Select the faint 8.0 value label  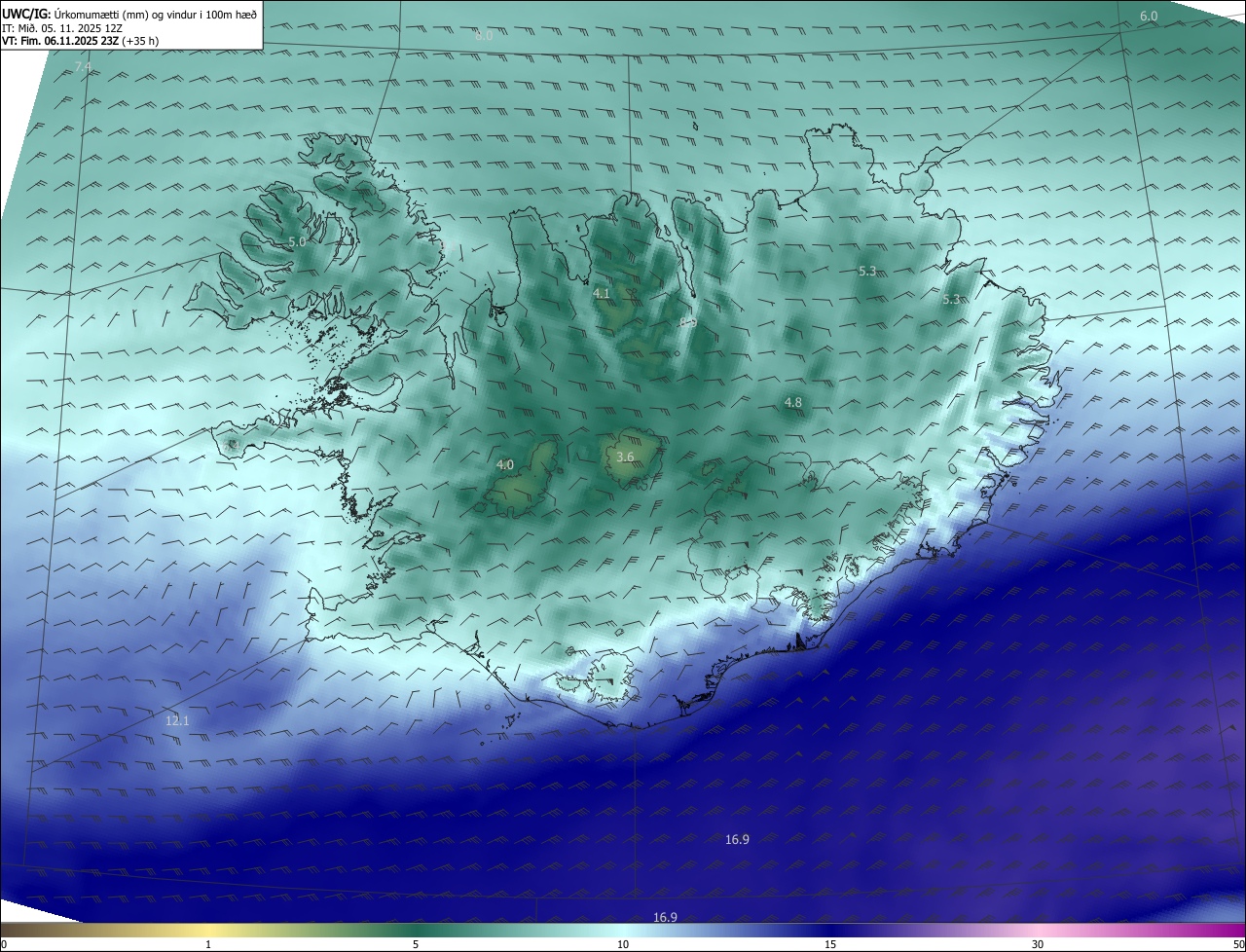(x=484, y=35)
